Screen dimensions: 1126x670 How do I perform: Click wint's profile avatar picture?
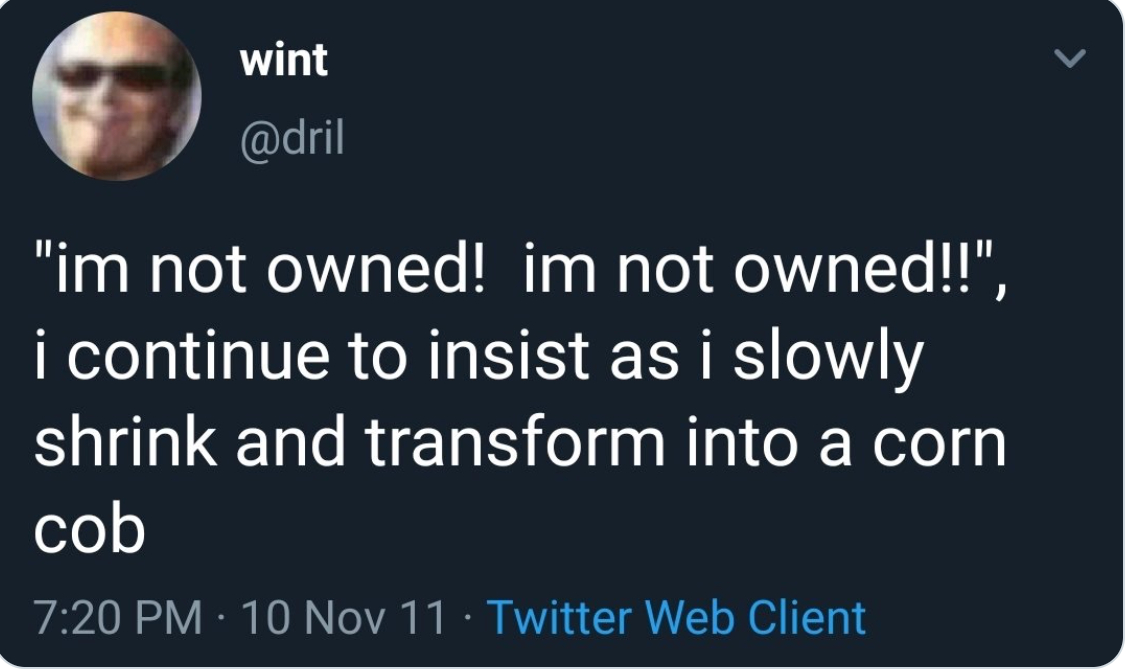coord(117,97)
